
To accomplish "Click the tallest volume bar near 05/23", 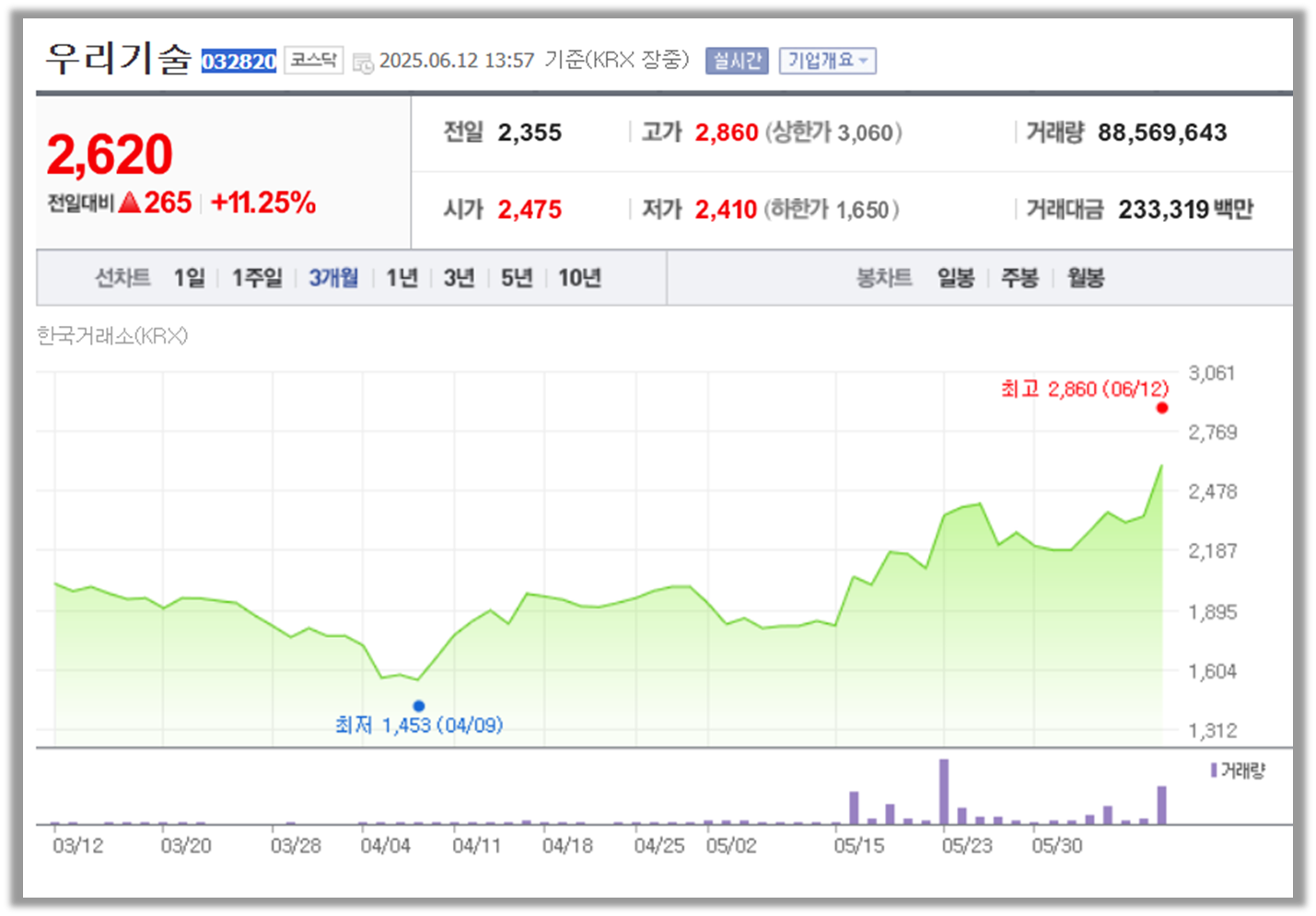I will tap(944, 792).
